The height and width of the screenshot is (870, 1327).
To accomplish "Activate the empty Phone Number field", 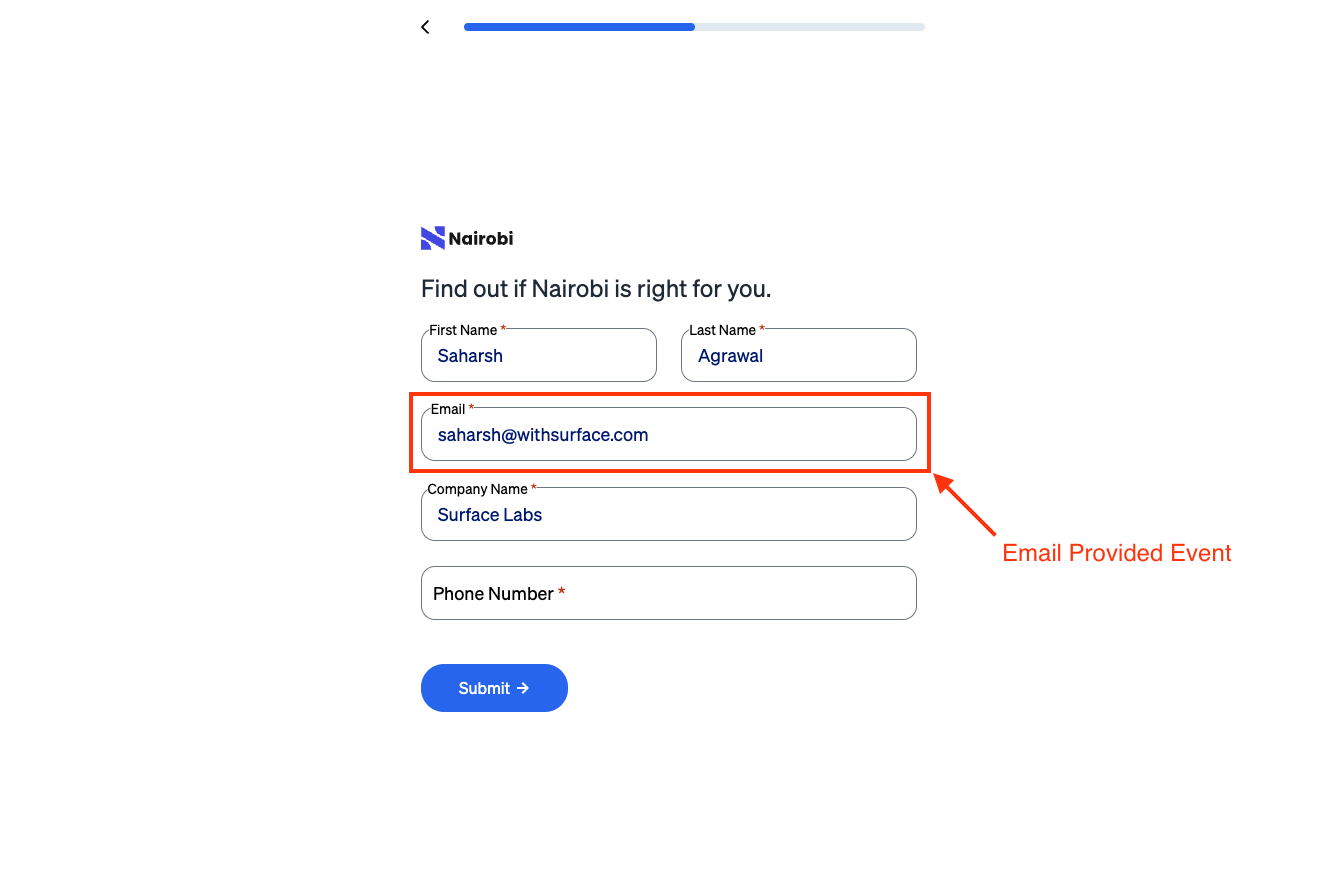I will point(669,593).
